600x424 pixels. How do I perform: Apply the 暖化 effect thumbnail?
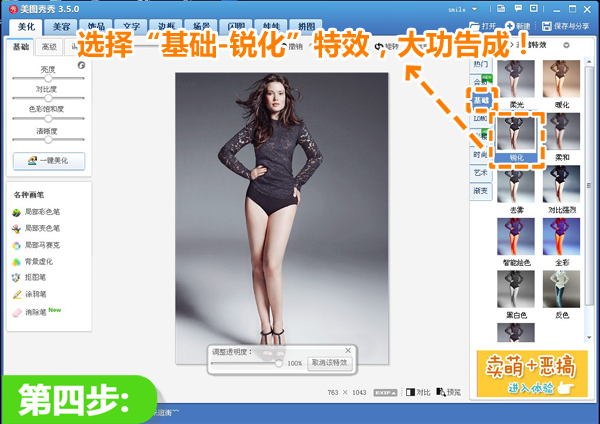[x=561, y=79]
